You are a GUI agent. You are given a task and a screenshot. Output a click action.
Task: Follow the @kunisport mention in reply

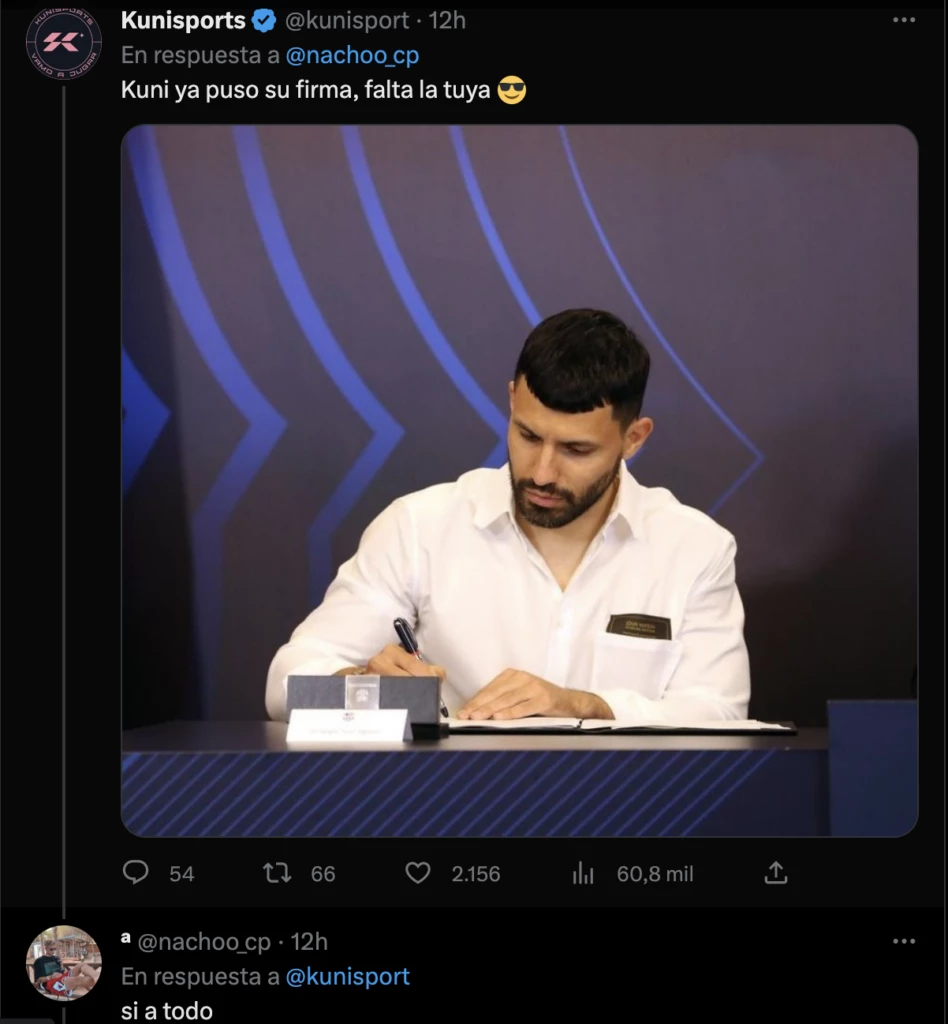(348, 977)
